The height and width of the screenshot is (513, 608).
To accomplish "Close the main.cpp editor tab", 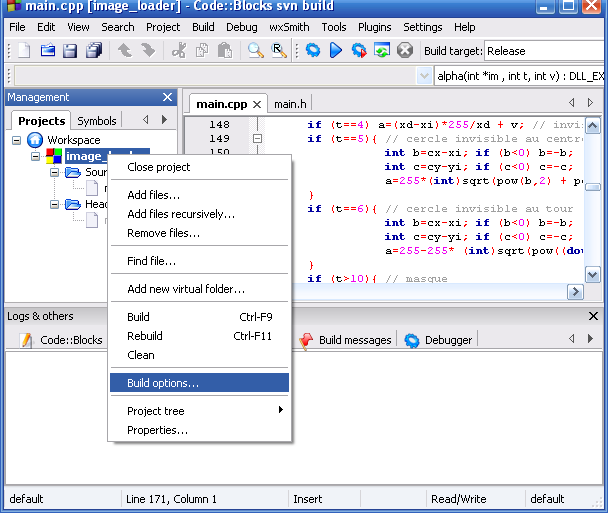I will [257, 104].
